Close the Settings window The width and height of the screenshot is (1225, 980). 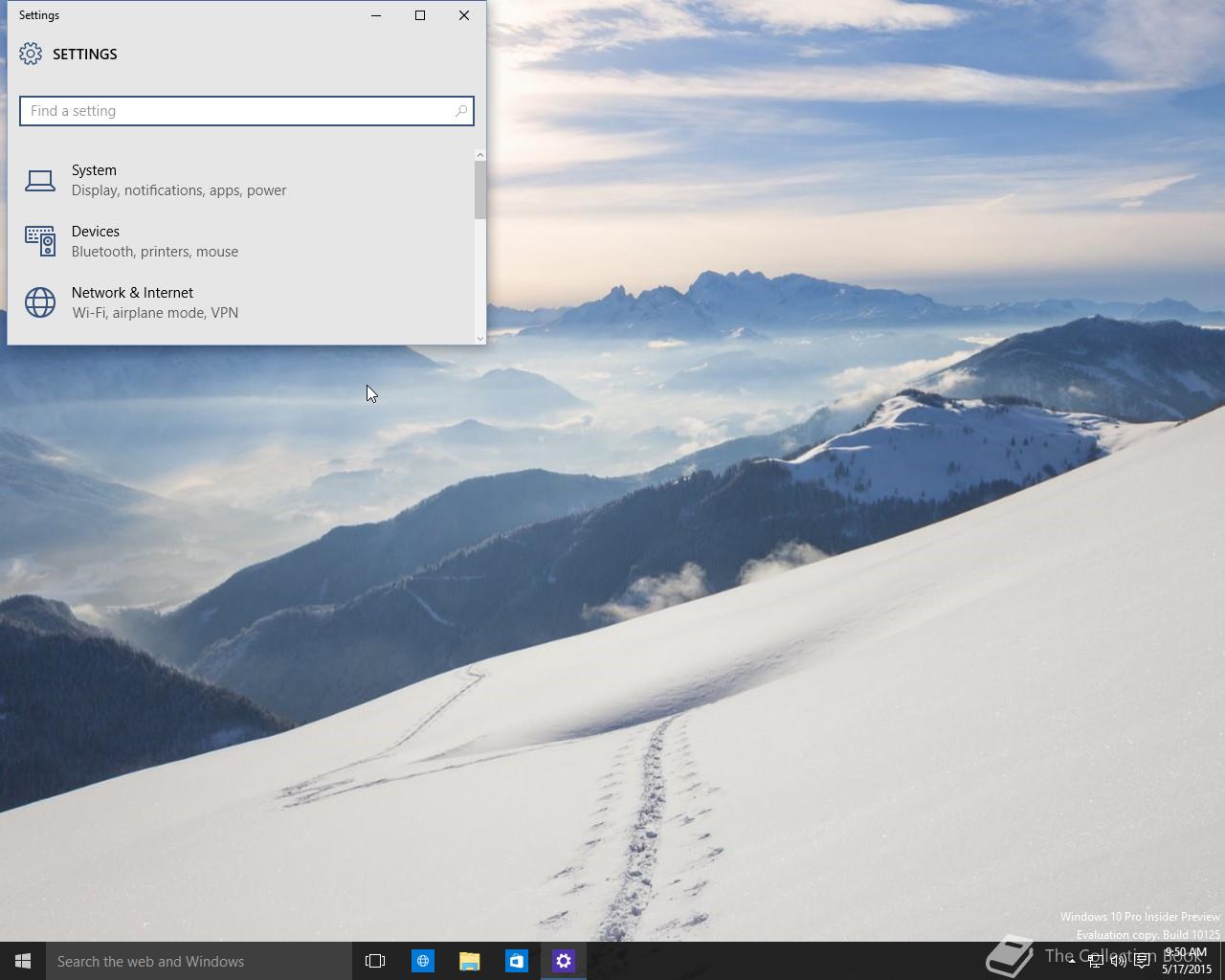pyautogui.click(x=464, y=15)
